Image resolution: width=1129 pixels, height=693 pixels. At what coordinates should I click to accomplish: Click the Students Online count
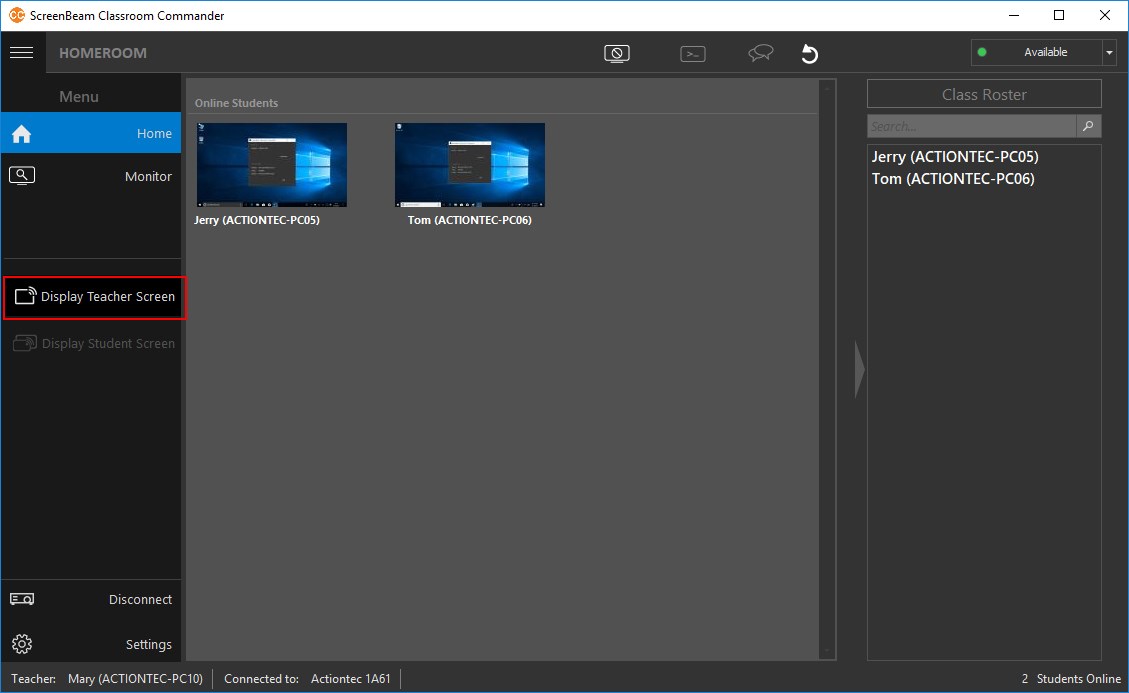coord(1071,679)
